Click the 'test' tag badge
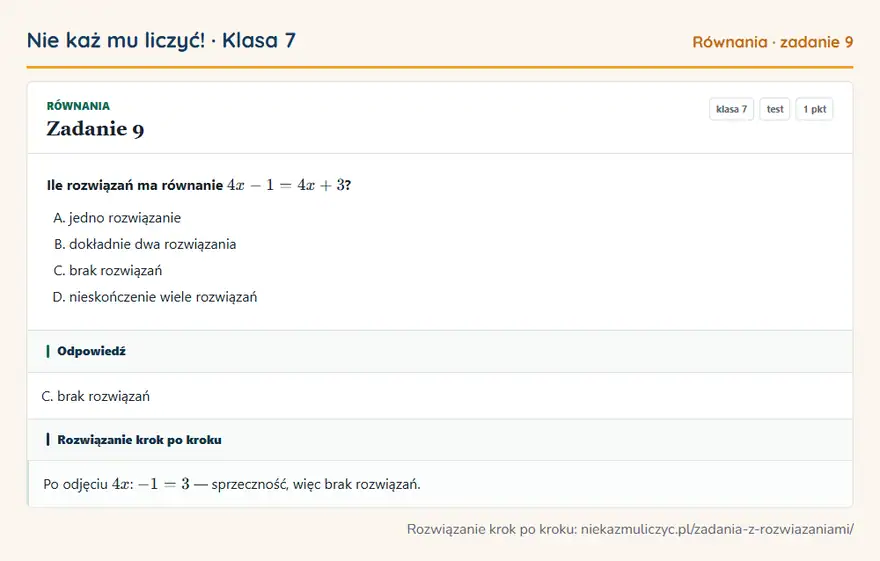 pos(774,109)
